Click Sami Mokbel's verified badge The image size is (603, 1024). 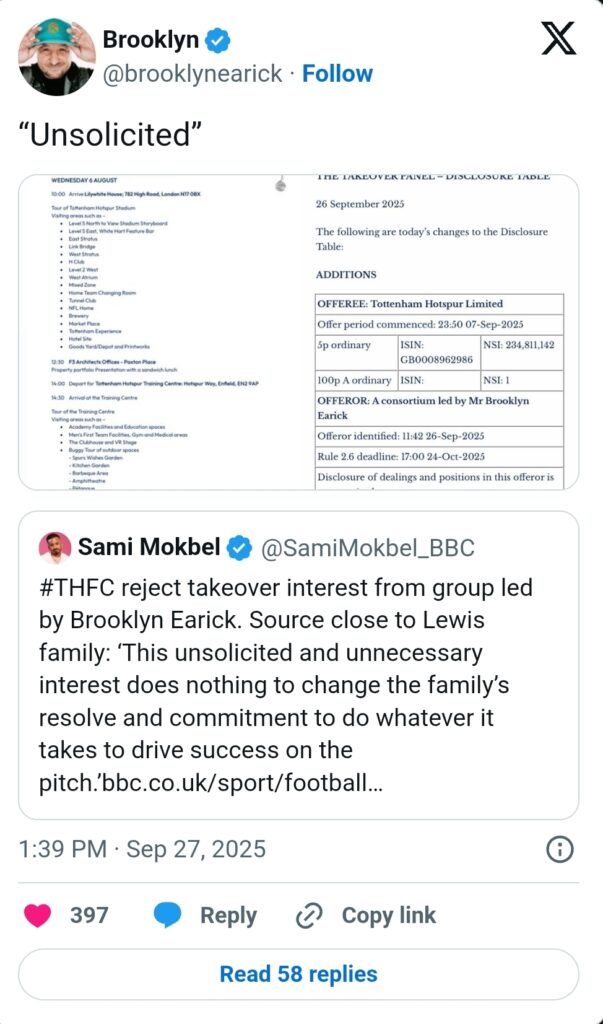tap(238, 547)
